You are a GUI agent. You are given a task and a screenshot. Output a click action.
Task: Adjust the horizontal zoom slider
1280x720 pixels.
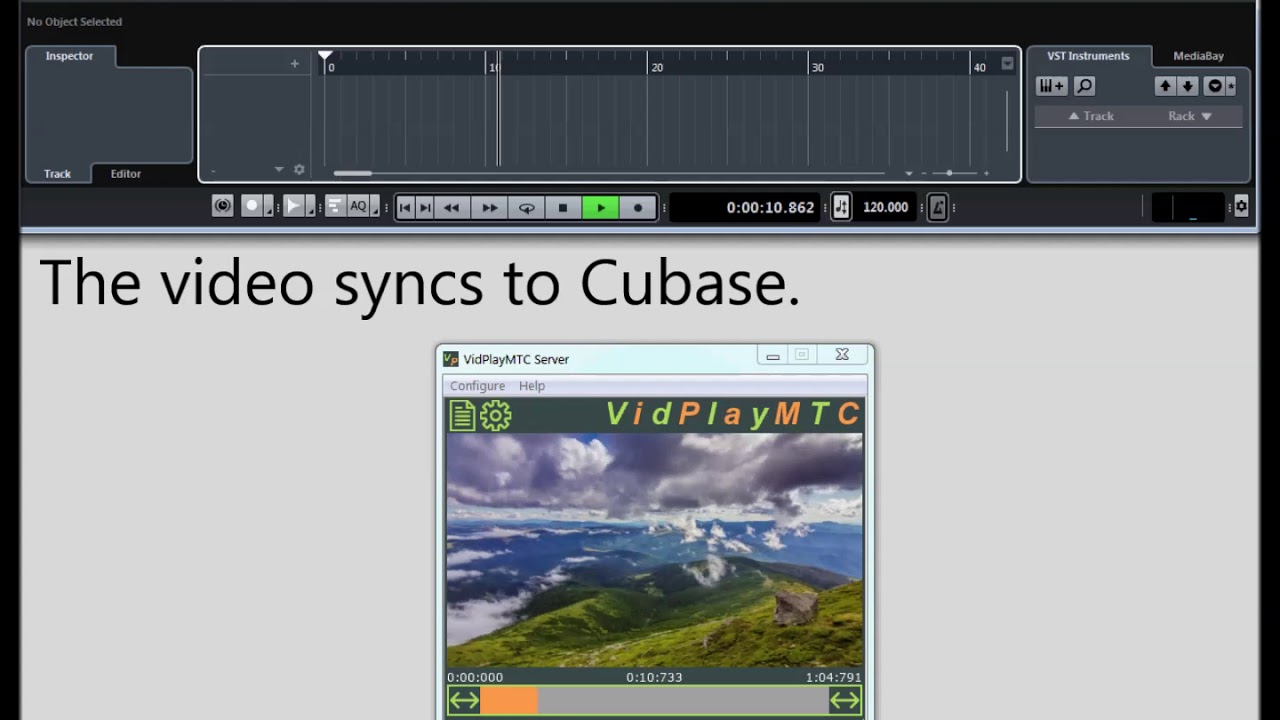pos(948,173)
